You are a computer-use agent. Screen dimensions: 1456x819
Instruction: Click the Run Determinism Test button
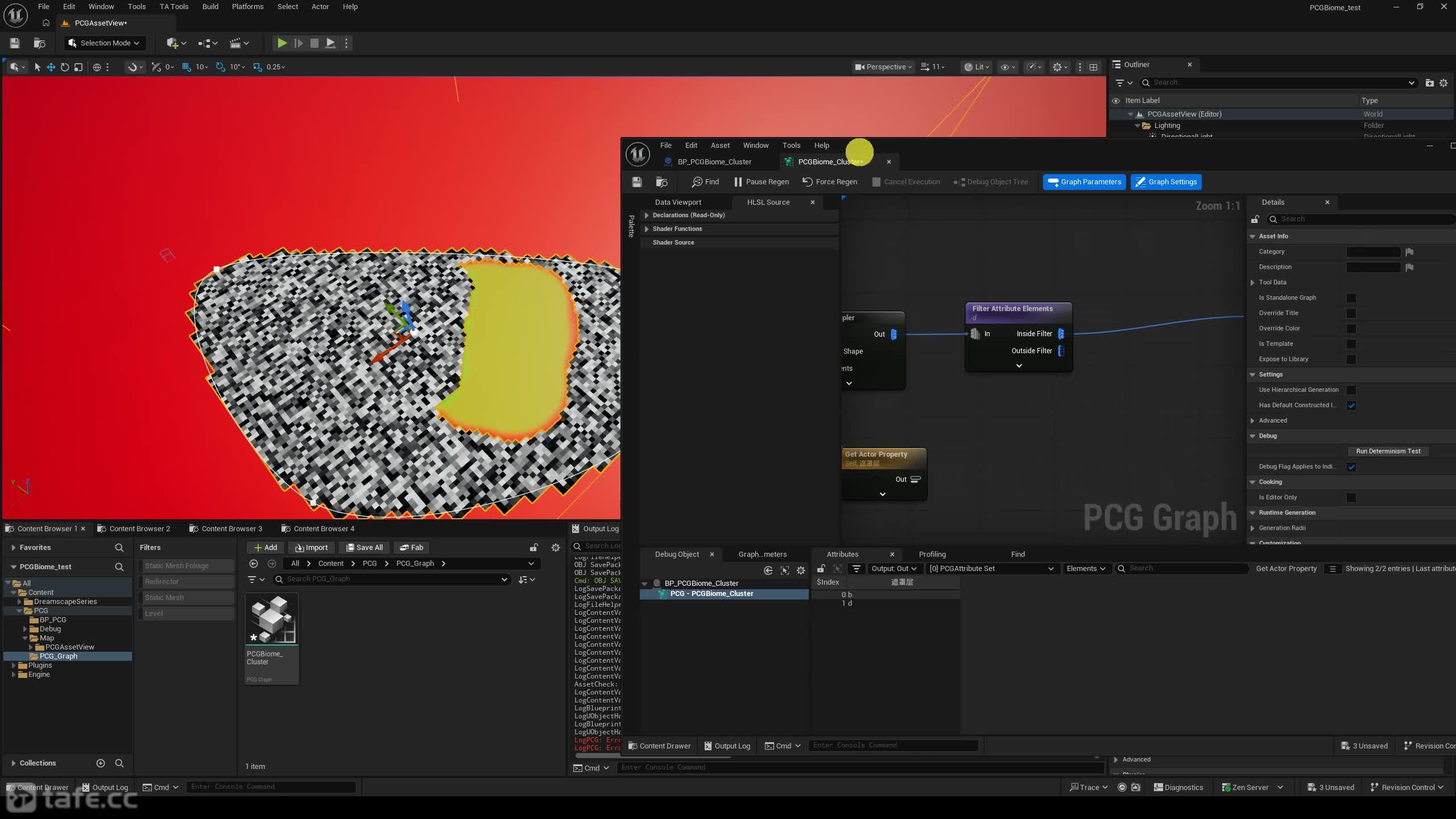(x=1388, y=451)
